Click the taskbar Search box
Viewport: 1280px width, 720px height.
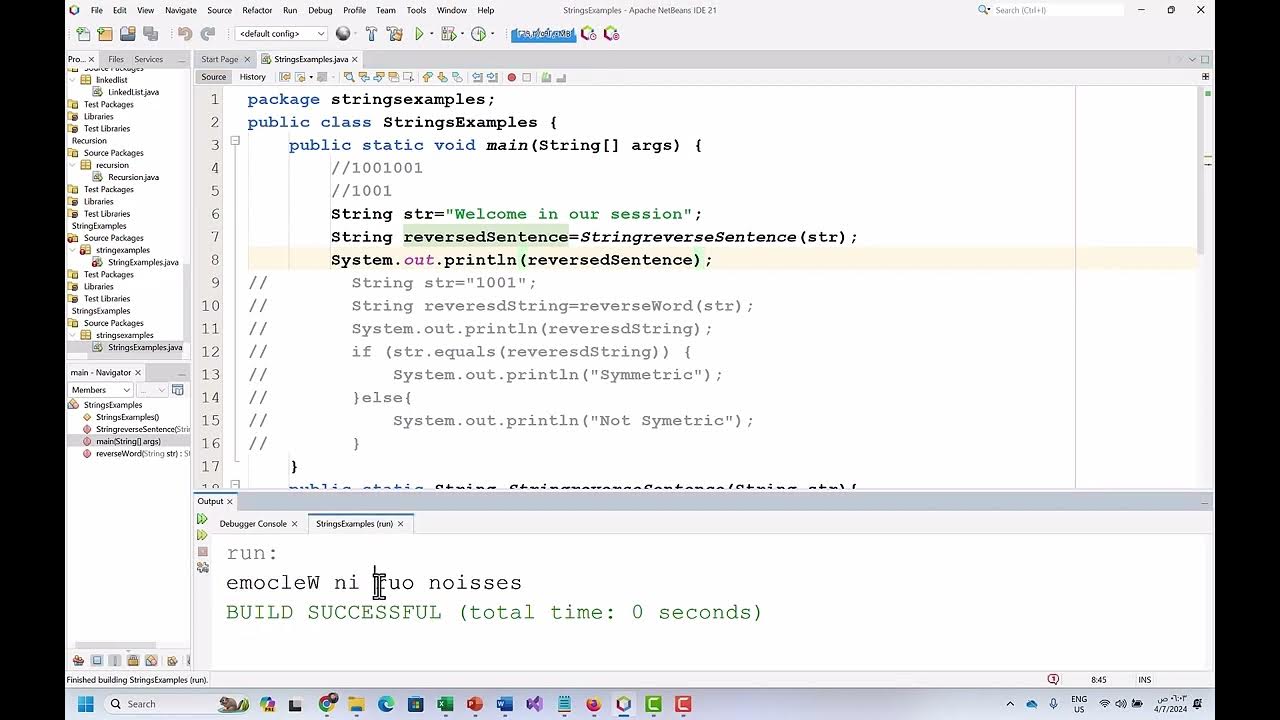tap(176, 704)
